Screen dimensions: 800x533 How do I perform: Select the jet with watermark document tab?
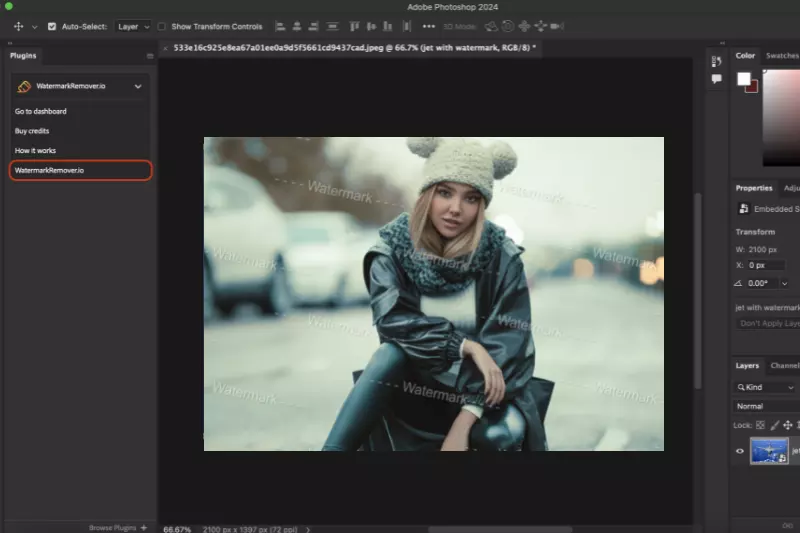355,48
